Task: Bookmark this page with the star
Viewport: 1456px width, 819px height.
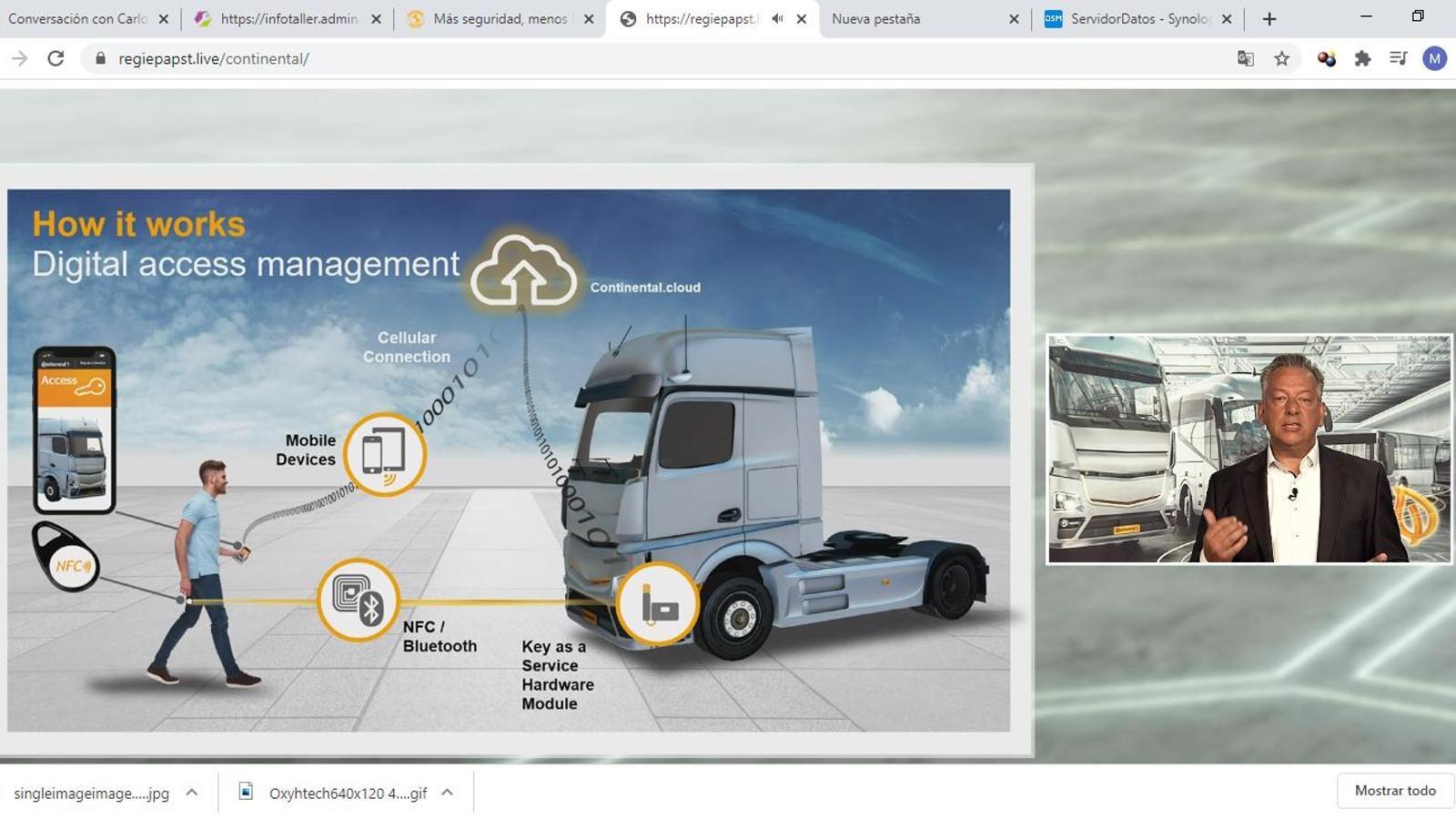Action: pyautogui.click(x=1281, y=59)
